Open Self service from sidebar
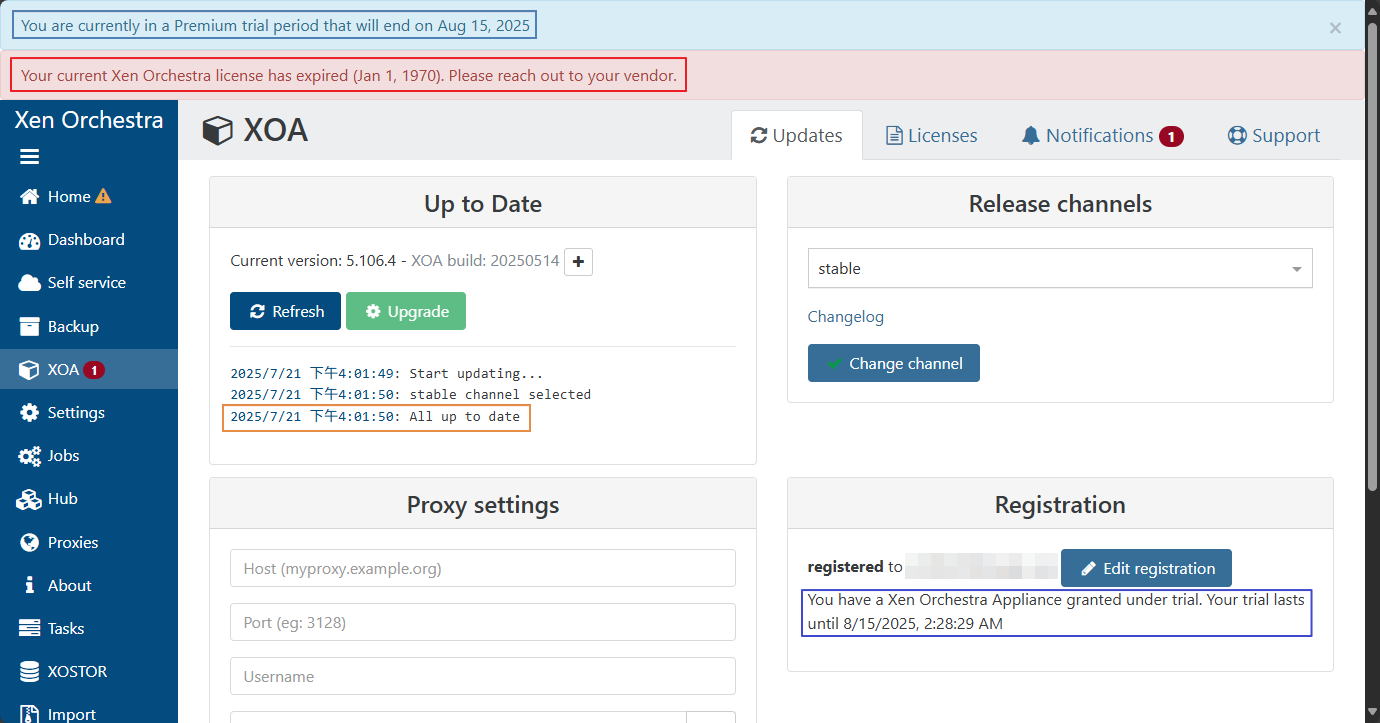 click(x=89, y=283)
